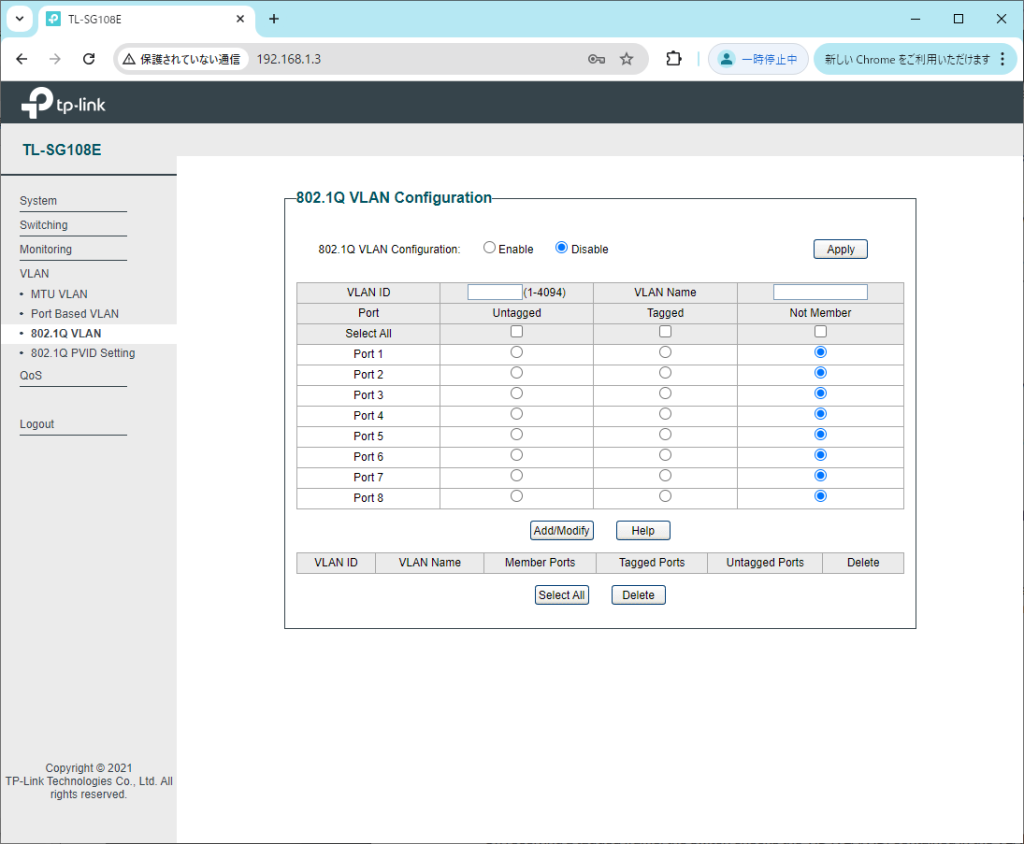Screen dimensions: 1024x844
Task: Open Chrome three-dot menu
Action: coord(1003,59)
